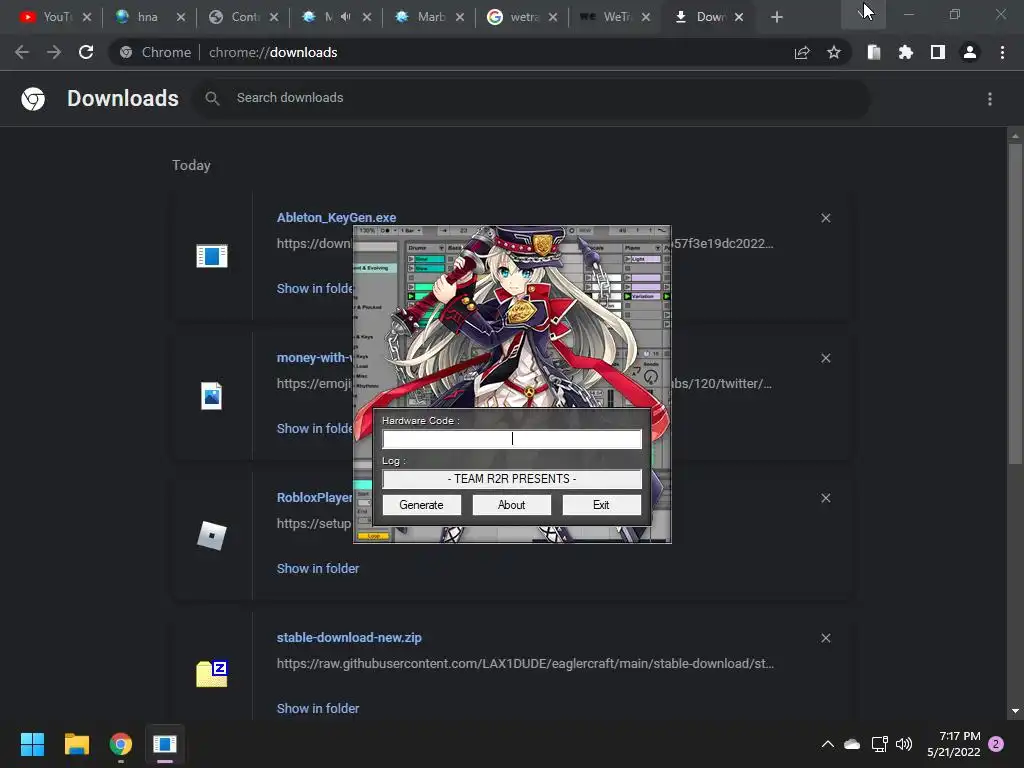The height and width of the screenshot is (768, 1024).
Task: Close the YouTube tab
Action: pyautogui.click(x=87, y=18)
